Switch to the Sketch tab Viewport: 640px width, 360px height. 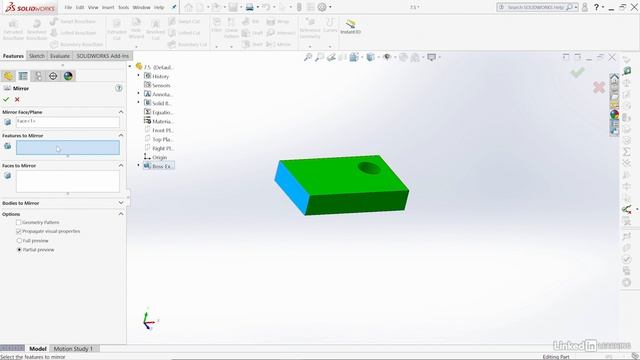coord(37,56)
